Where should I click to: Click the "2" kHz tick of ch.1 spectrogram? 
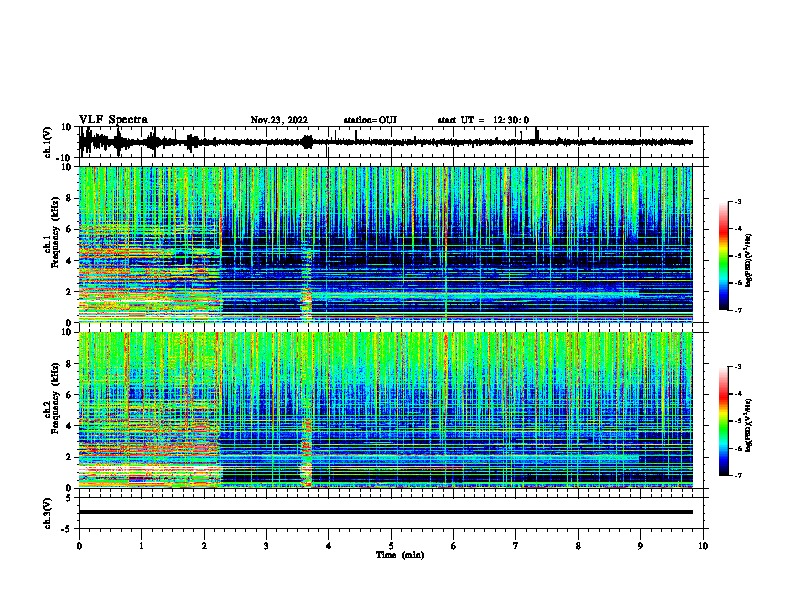(69, 292)
